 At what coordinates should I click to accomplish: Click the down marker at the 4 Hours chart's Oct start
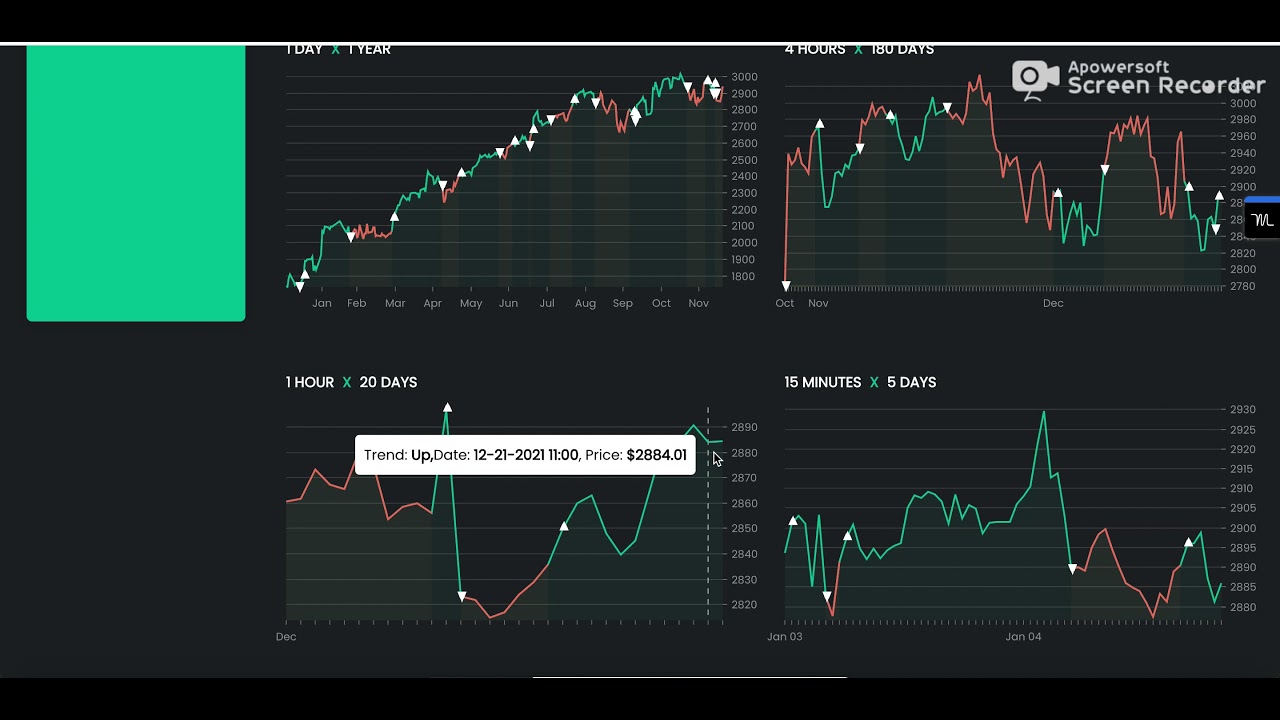786,286
